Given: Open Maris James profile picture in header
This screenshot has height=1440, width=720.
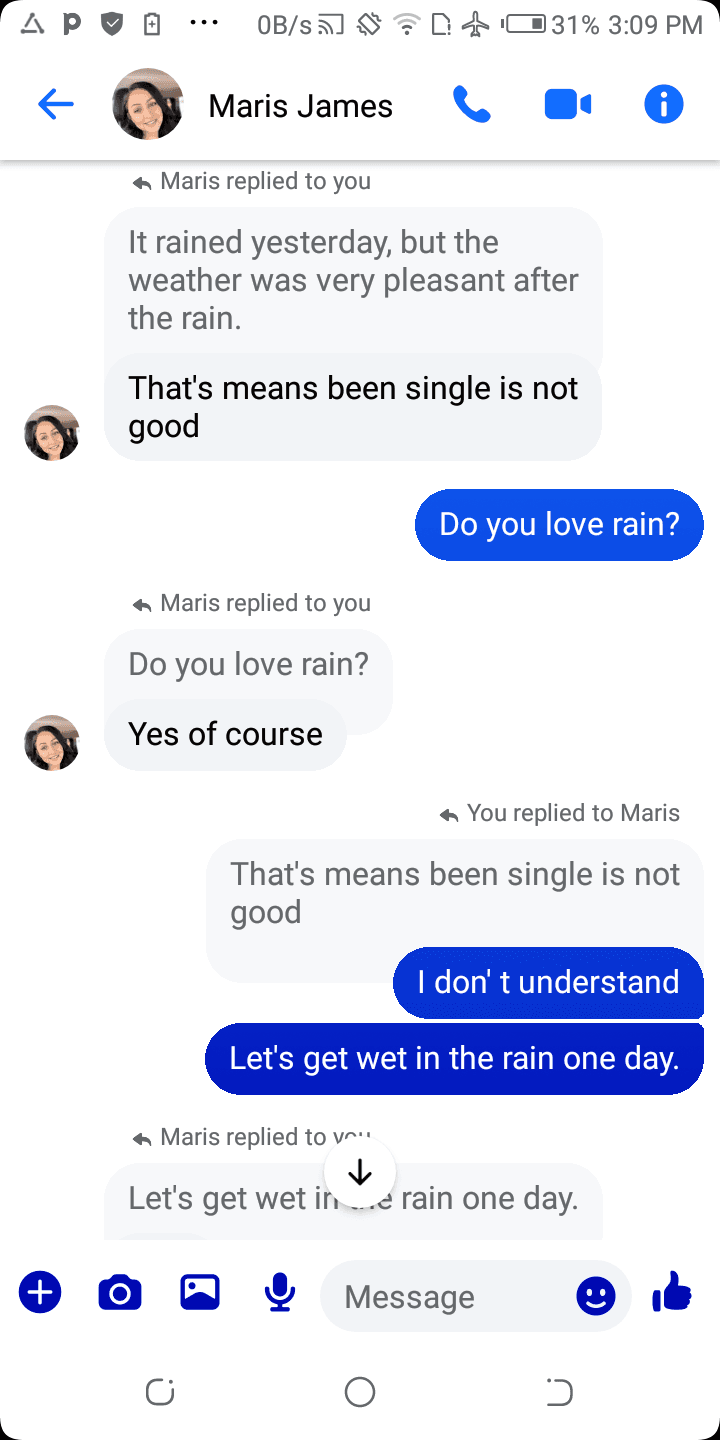Looking at the screenshot, I should (148, 104).
